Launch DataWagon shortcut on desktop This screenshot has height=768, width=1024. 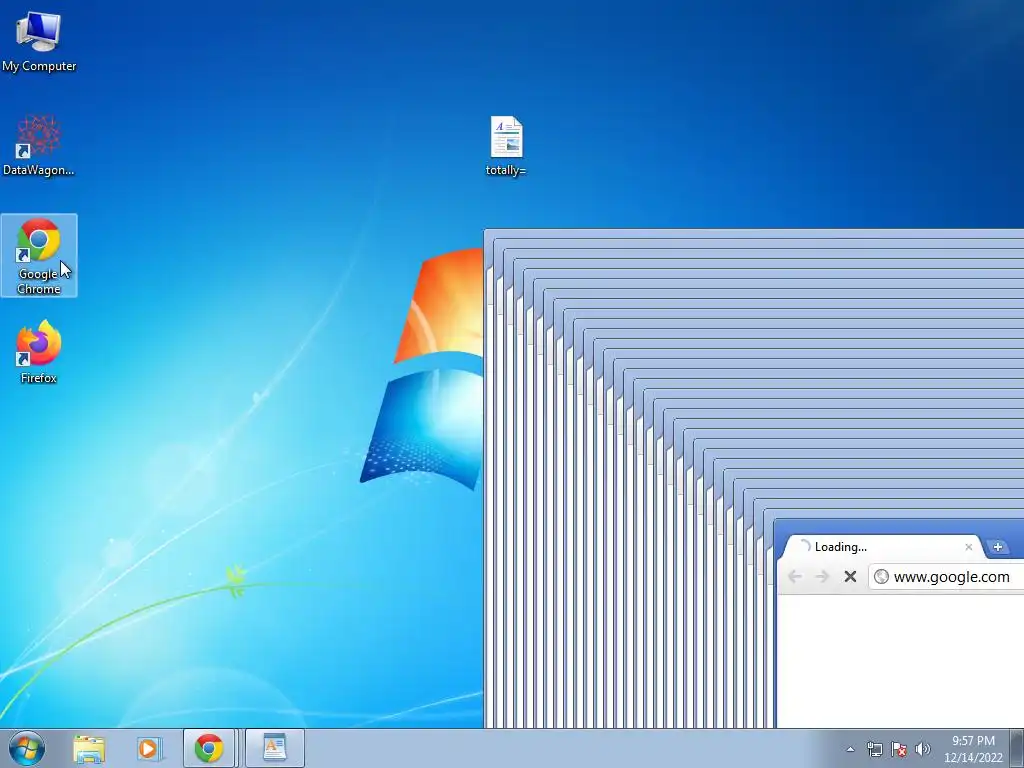[x=39, y=145]
